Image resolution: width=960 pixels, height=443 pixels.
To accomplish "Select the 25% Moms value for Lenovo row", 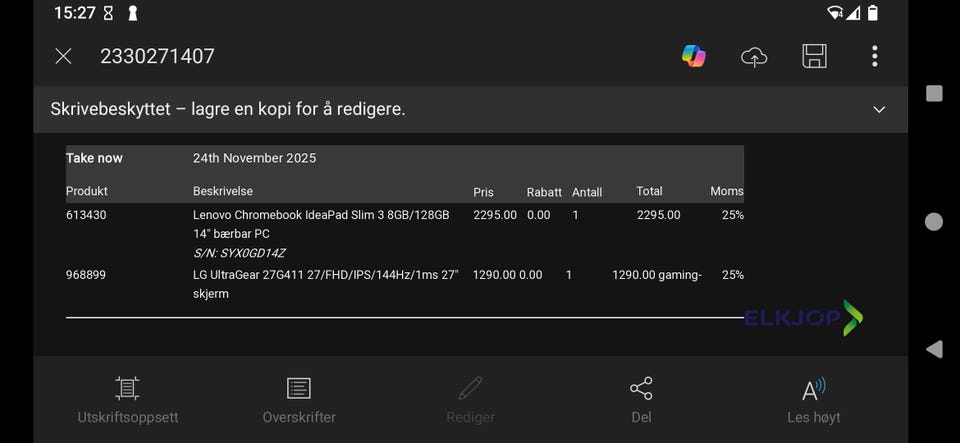I will click(x=733, y=215).
